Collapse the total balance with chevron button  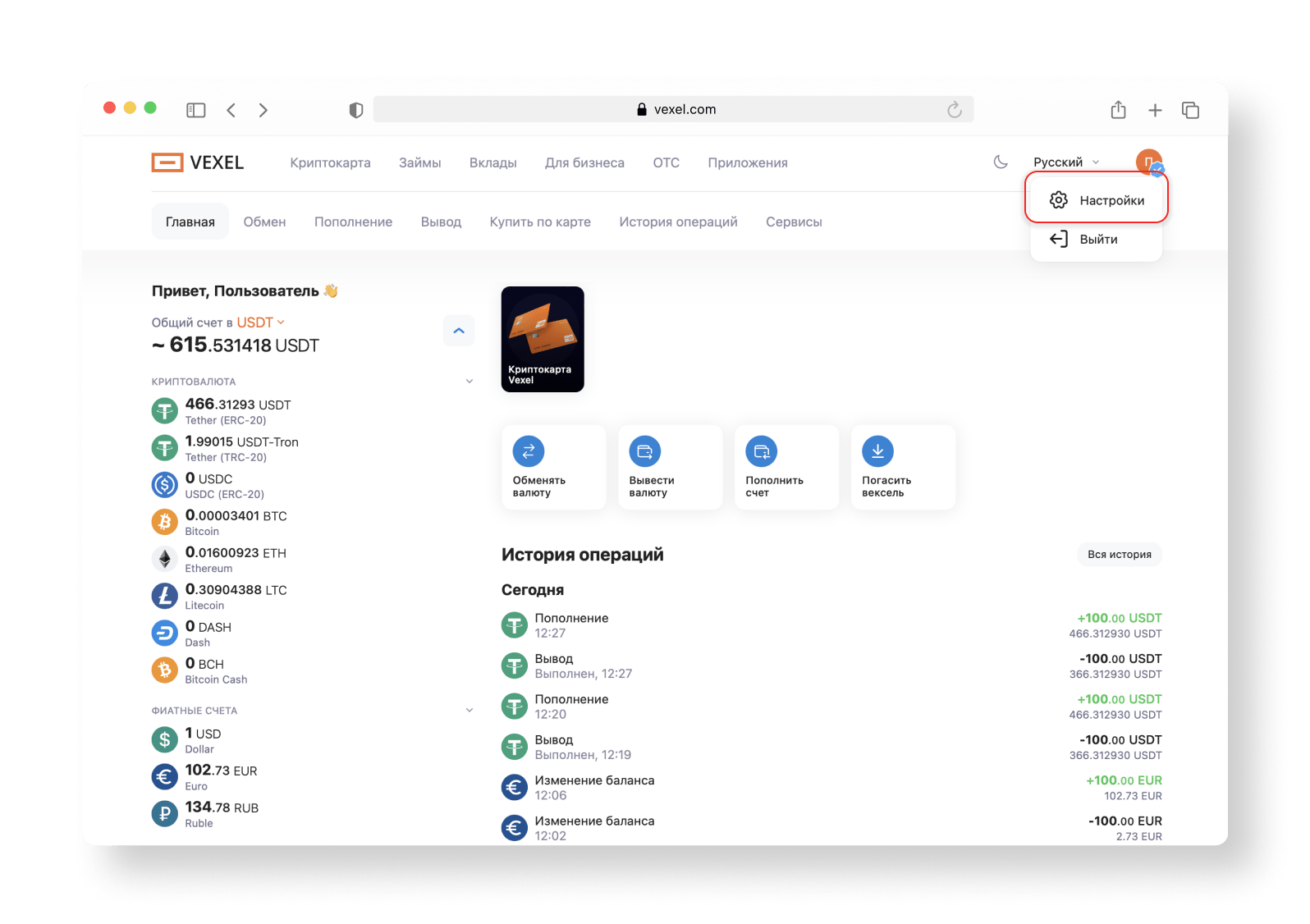tap(459, 331)
